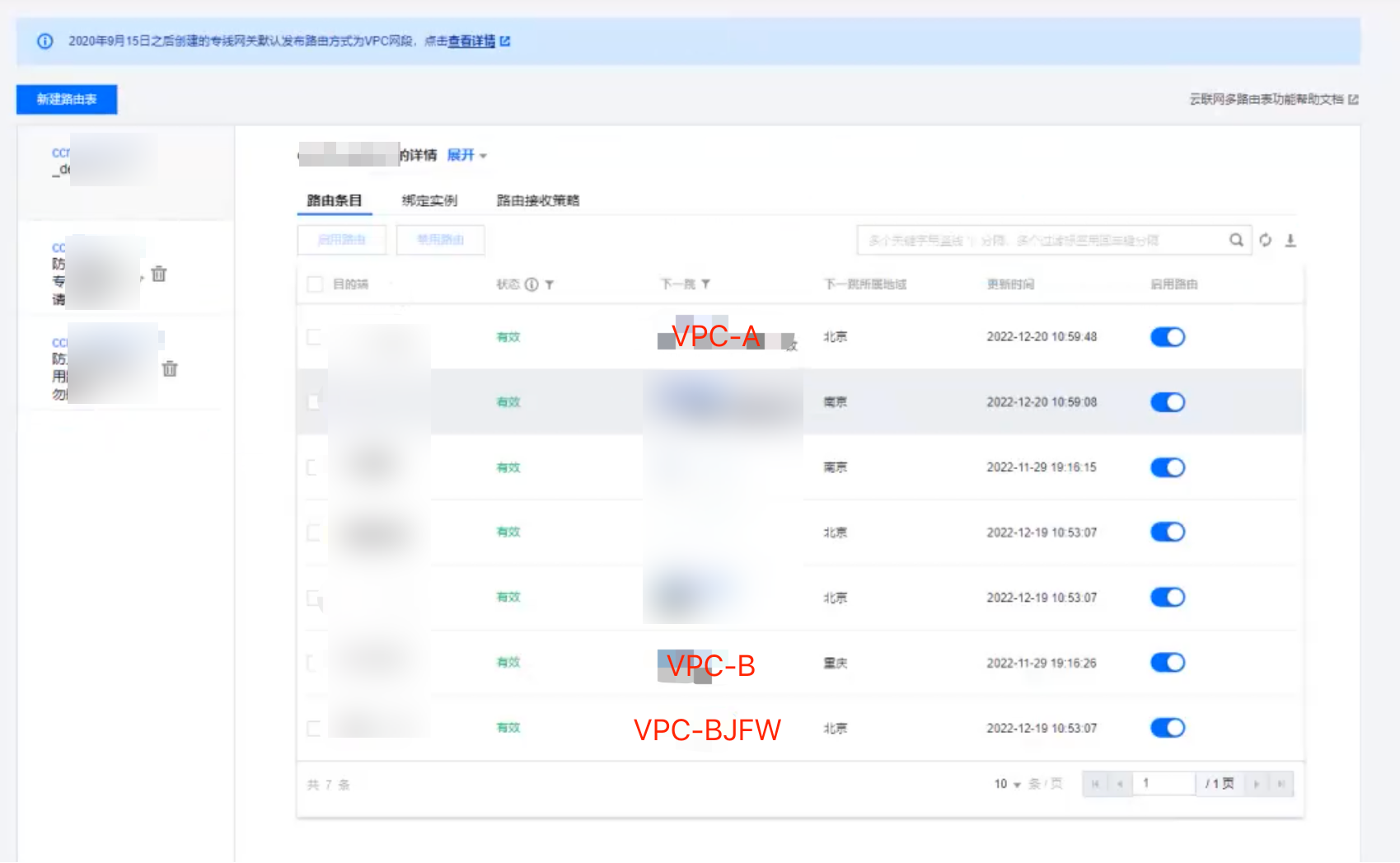Image resolution: width=1400 pixels, height=863 pixels.
Task: Click the 下一跳所属地域 column header
Action: coord(865,284)
